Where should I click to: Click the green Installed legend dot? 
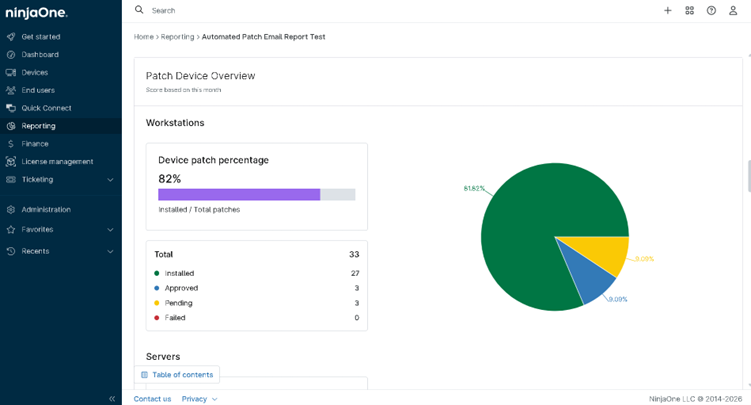pos(157,273)
